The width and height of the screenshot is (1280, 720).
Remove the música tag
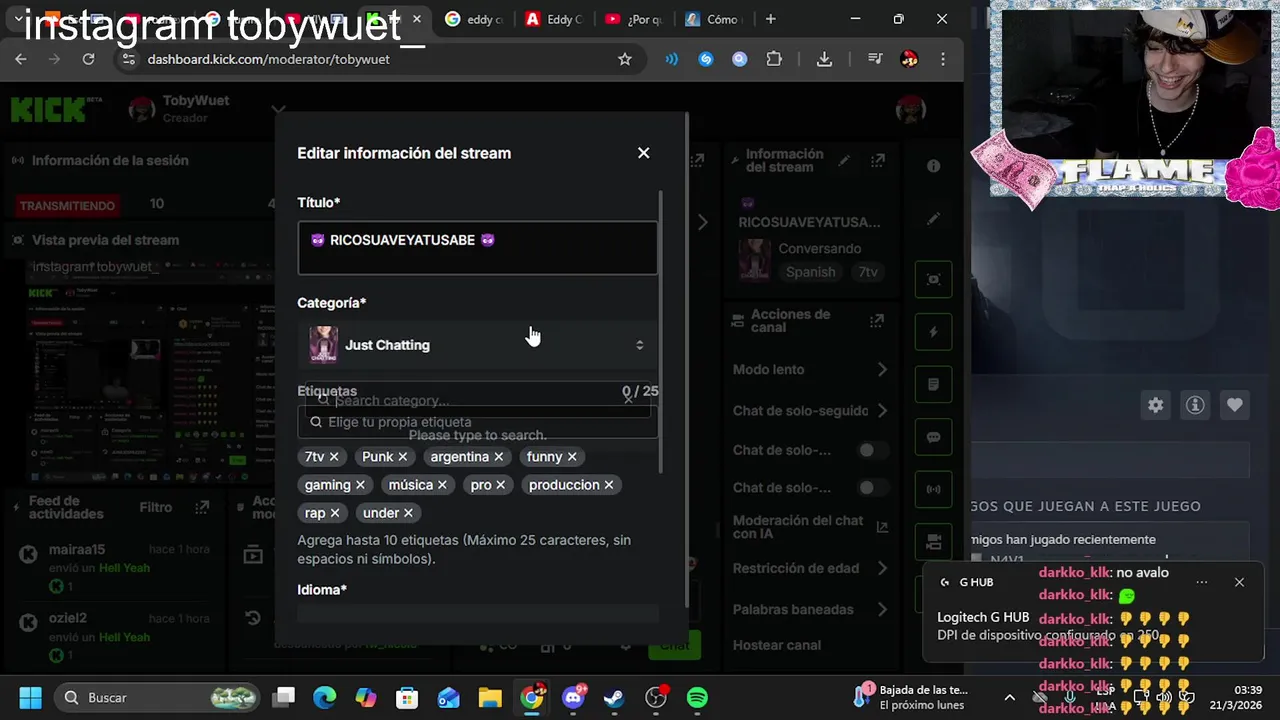click(442, 485)
